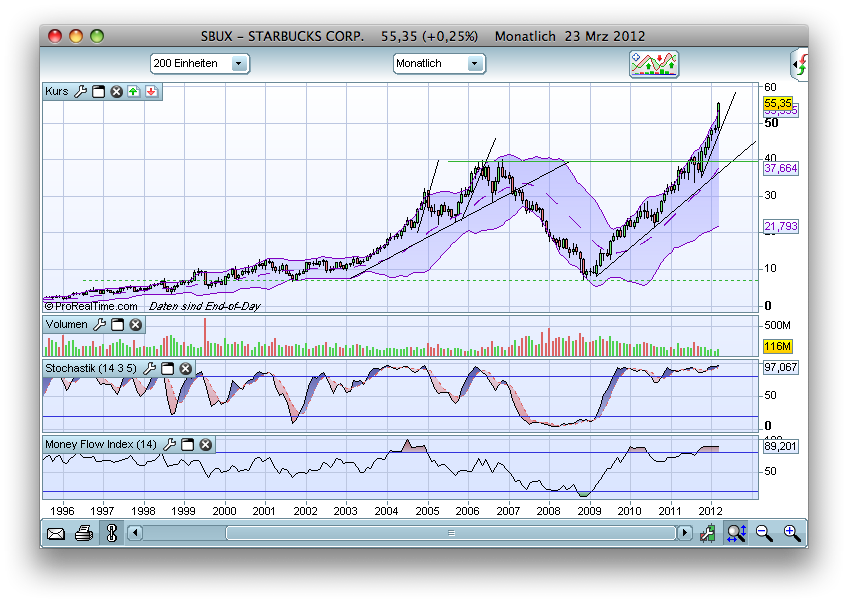848x603 pixels.
Task: Click the horizontal time scrollbar thumb
Action: (x=451, y=533)
